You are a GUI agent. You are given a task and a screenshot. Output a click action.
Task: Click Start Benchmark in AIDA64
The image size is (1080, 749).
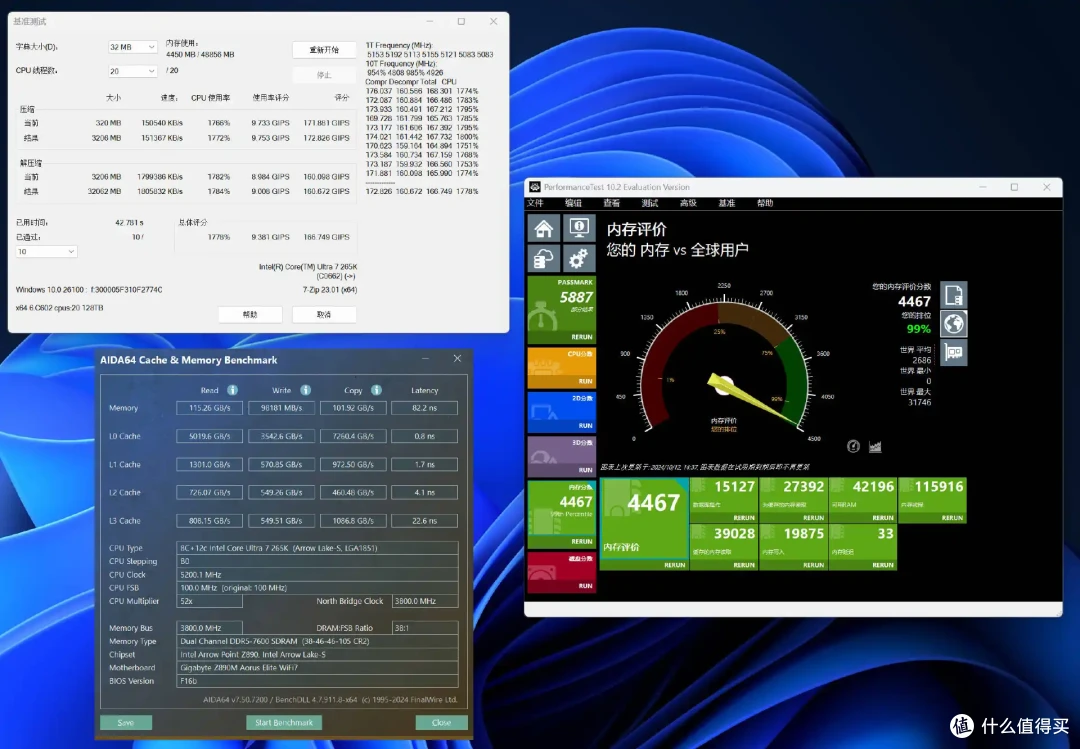tap(284, 723)
